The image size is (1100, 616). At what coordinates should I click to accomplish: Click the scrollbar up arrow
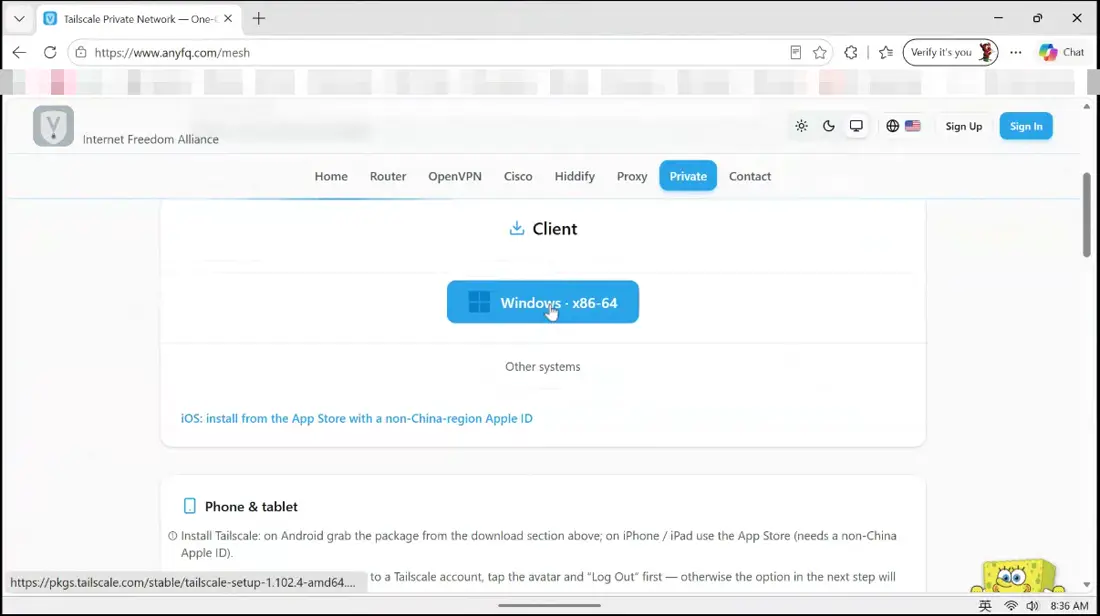pyautogui.click(x=1087, y=107)
